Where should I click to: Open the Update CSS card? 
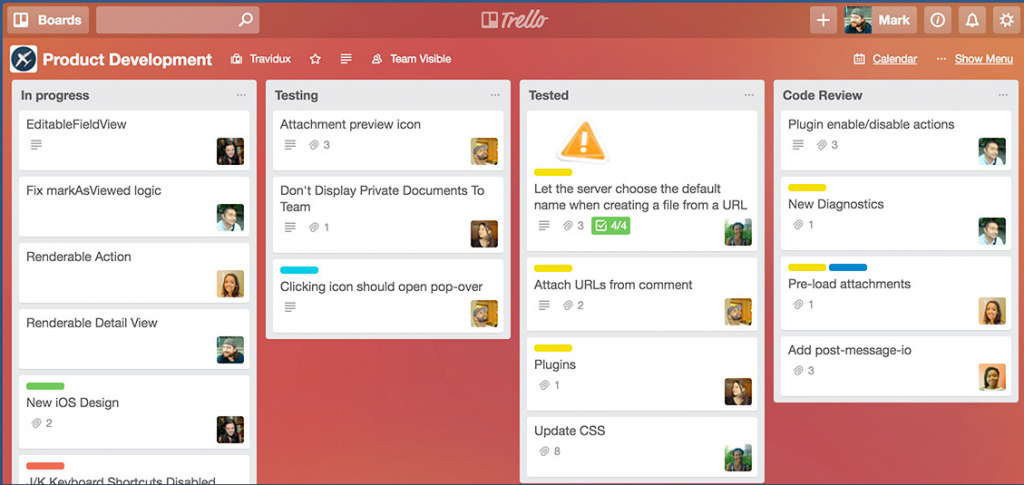click(x=642, y=447)
